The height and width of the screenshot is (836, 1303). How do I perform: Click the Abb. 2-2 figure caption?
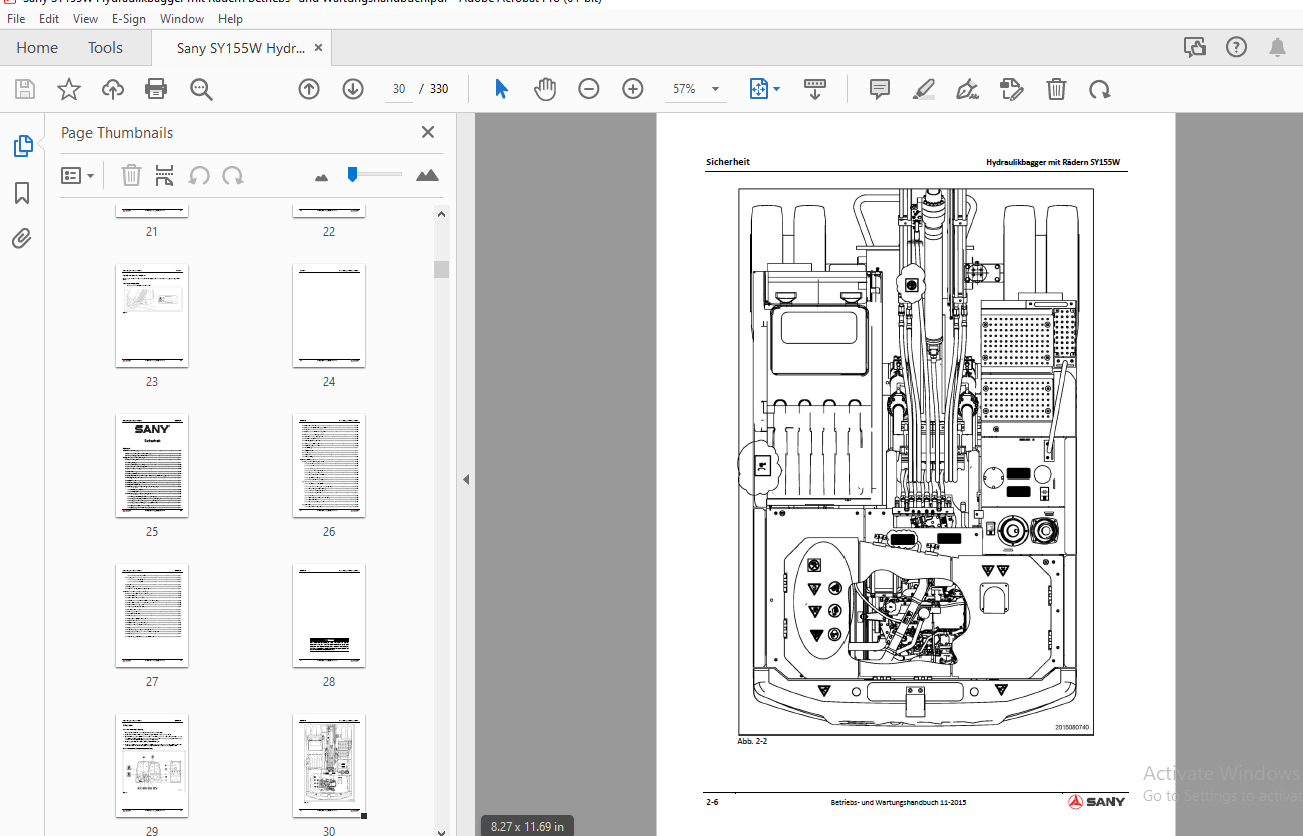(752, 741)
